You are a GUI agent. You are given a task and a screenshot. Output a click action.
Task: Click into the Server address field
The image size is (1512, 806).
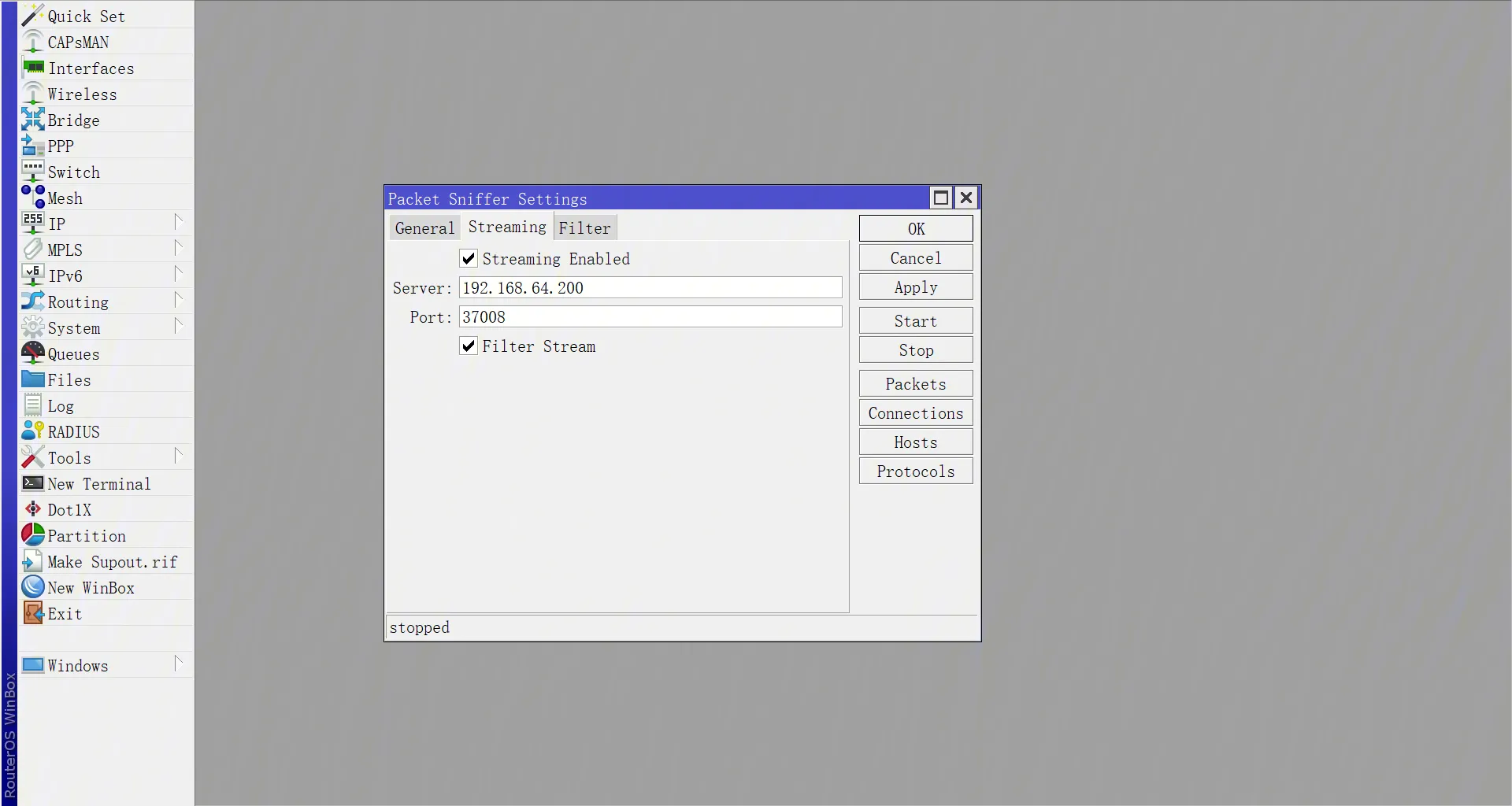tap(650, 288)
